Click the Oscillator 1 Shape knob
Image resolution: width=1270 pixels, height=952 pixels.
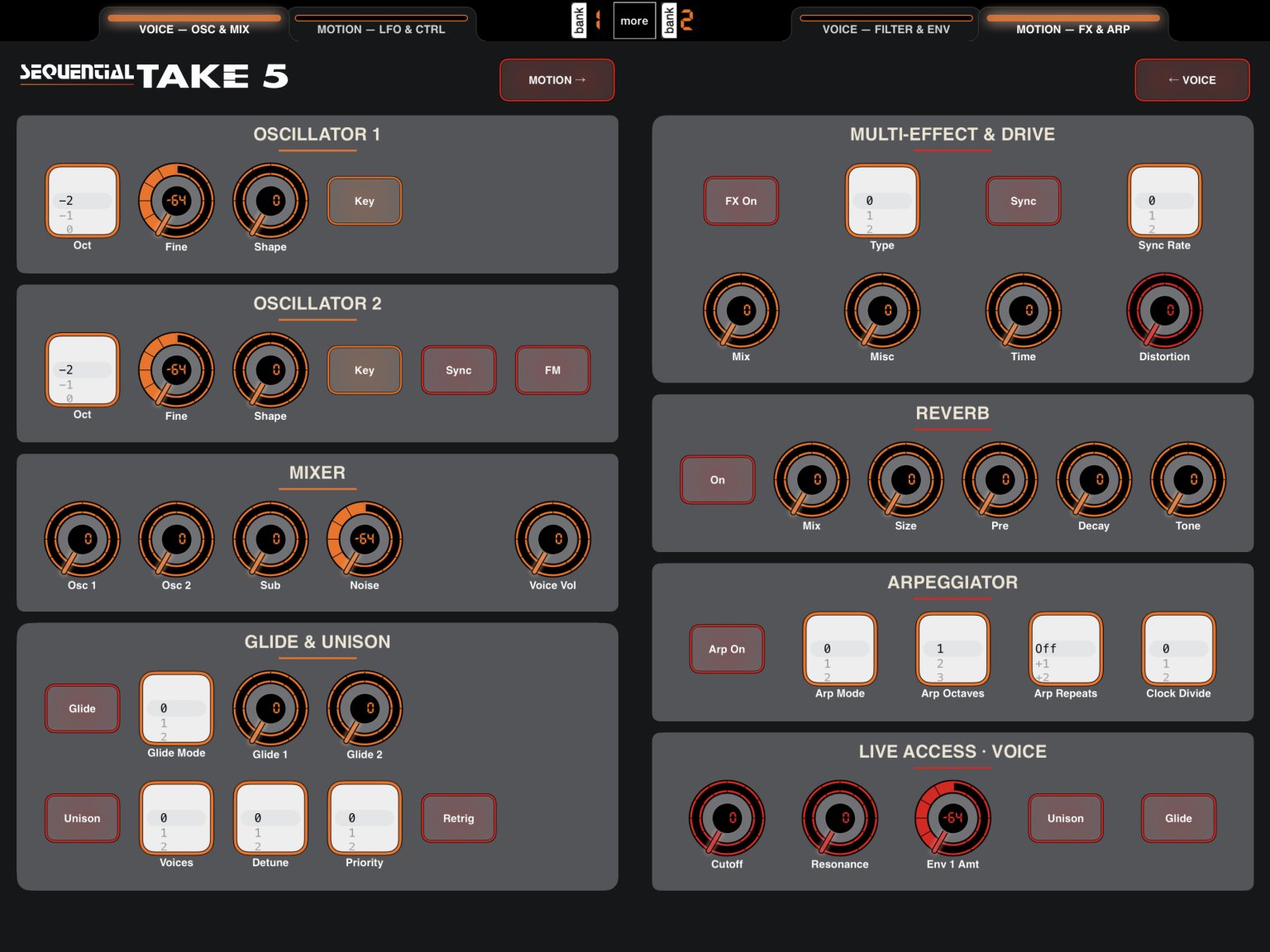(270, 201)
